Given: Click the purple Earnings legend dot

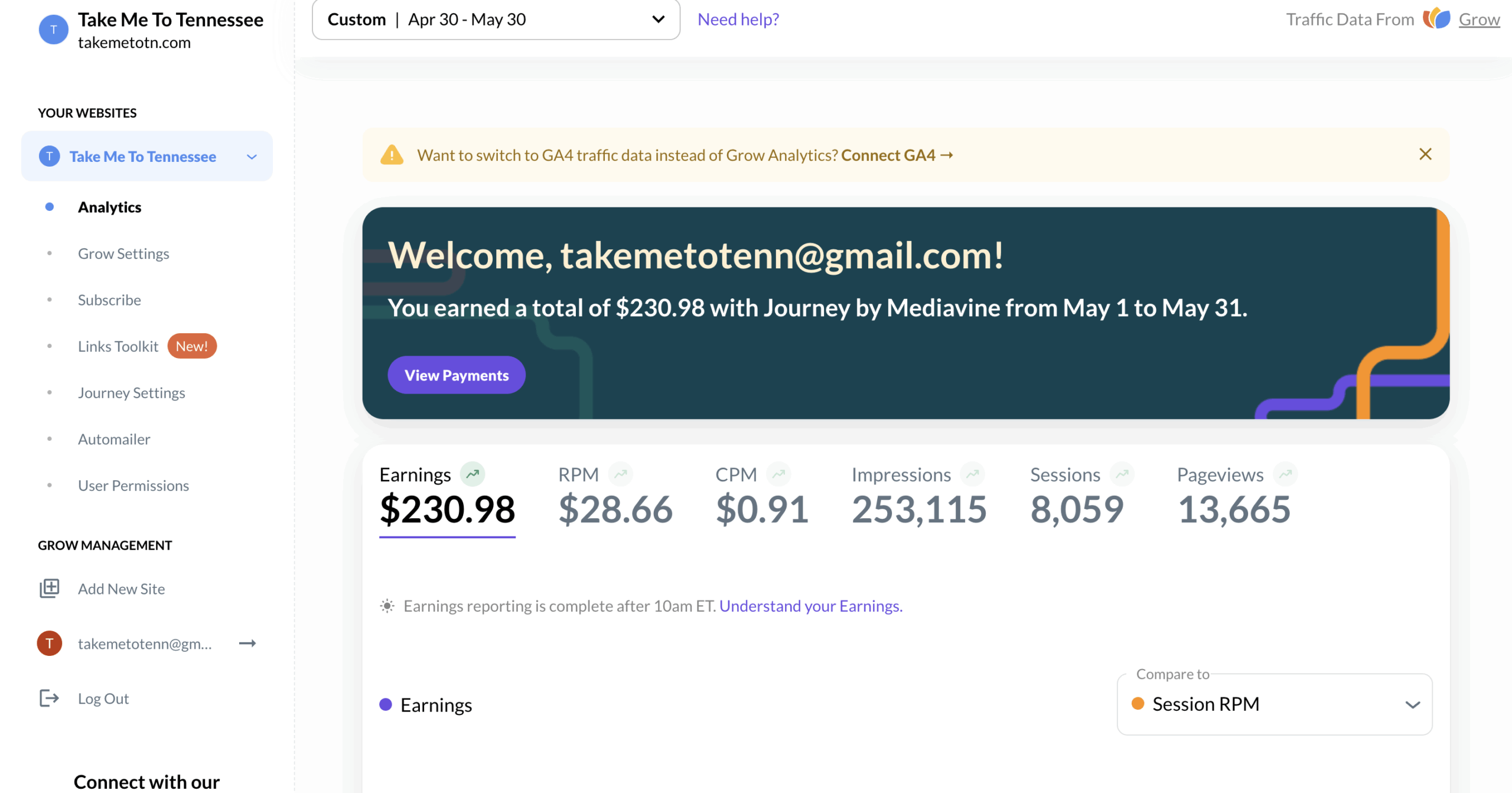Looking at the screenshot, I should tap(386, 704).
